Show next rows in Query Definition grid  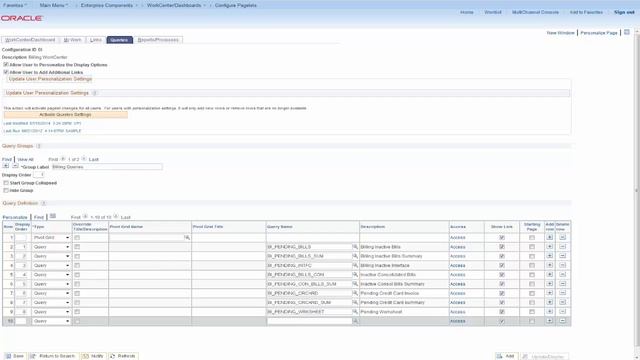[116, 217]
